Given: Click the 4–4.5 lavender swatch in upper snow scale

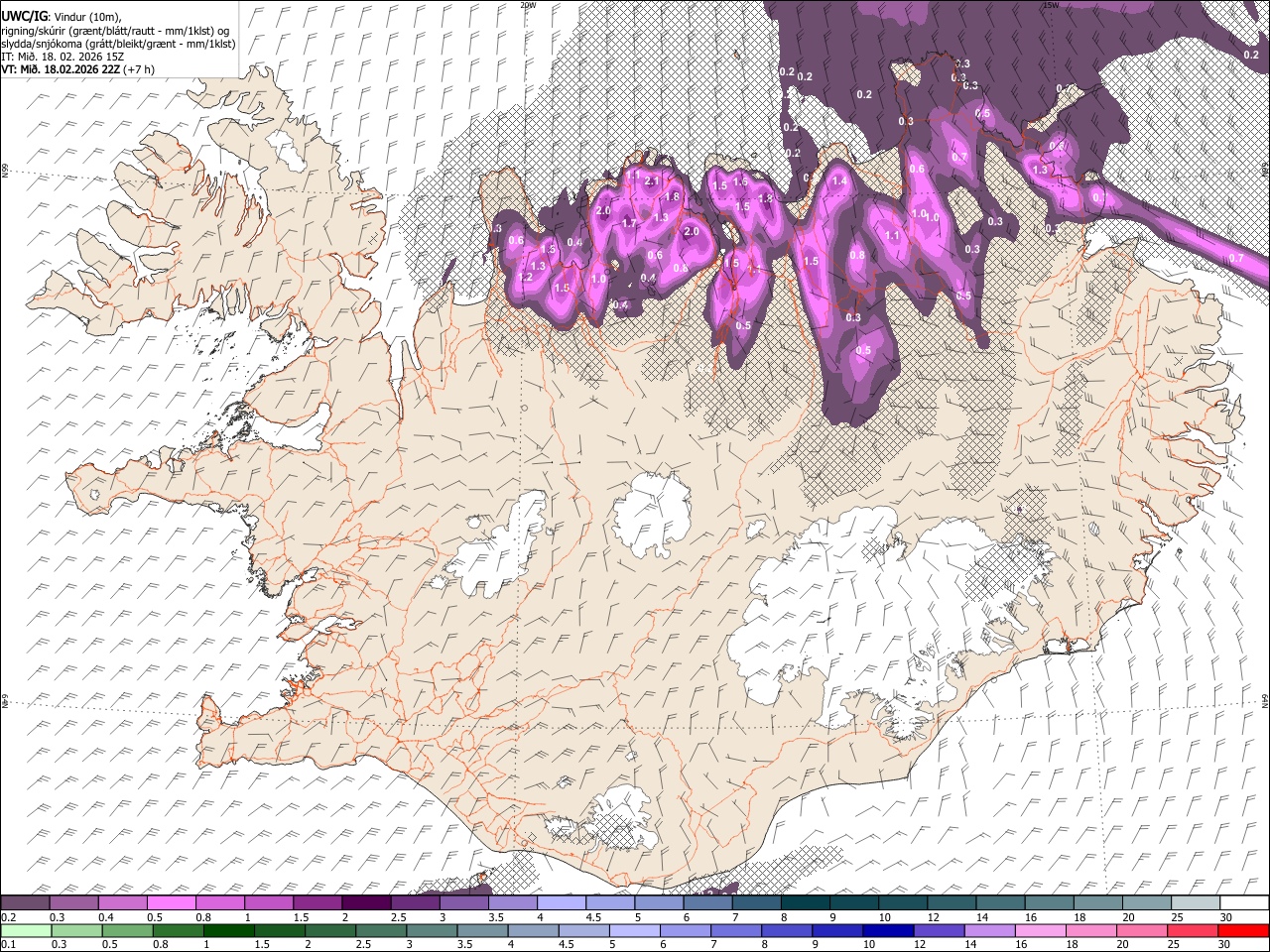Looking at the screenshot, I should click(562, 903).
